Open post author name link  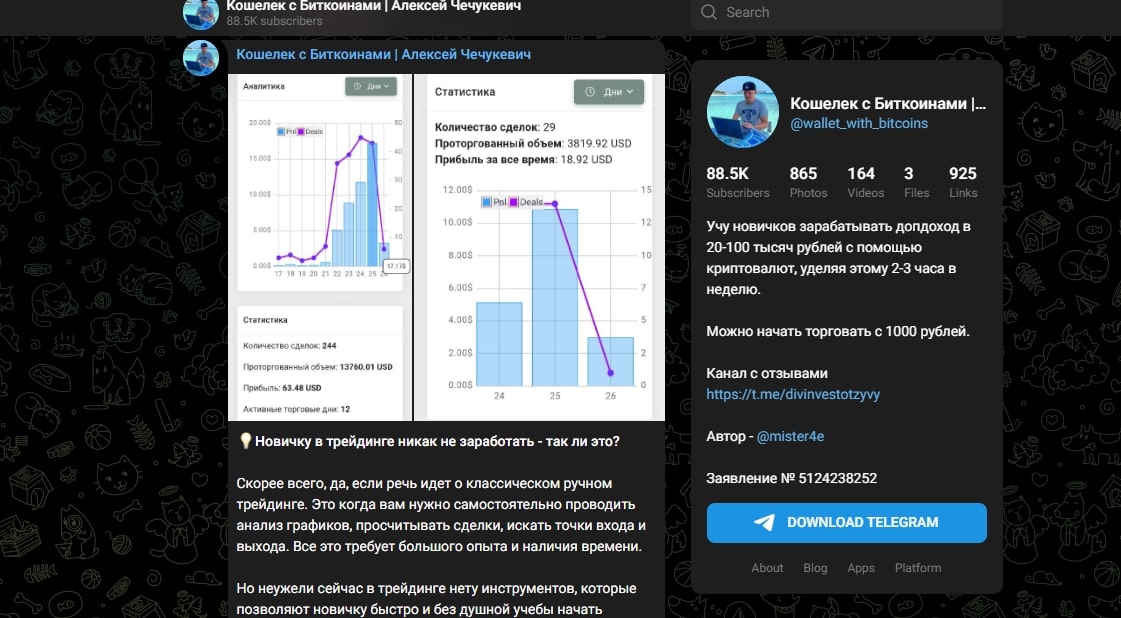pos(383,54)
